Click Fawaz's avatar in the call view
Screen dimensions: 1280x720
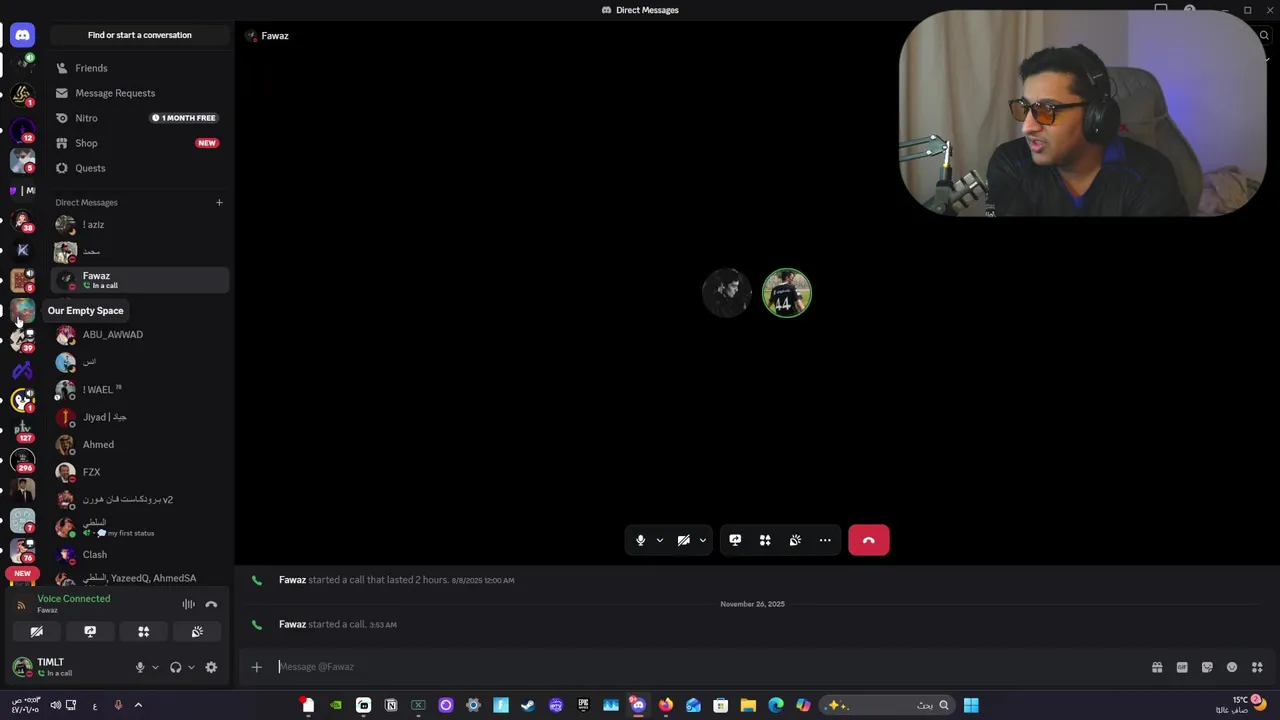727,293
